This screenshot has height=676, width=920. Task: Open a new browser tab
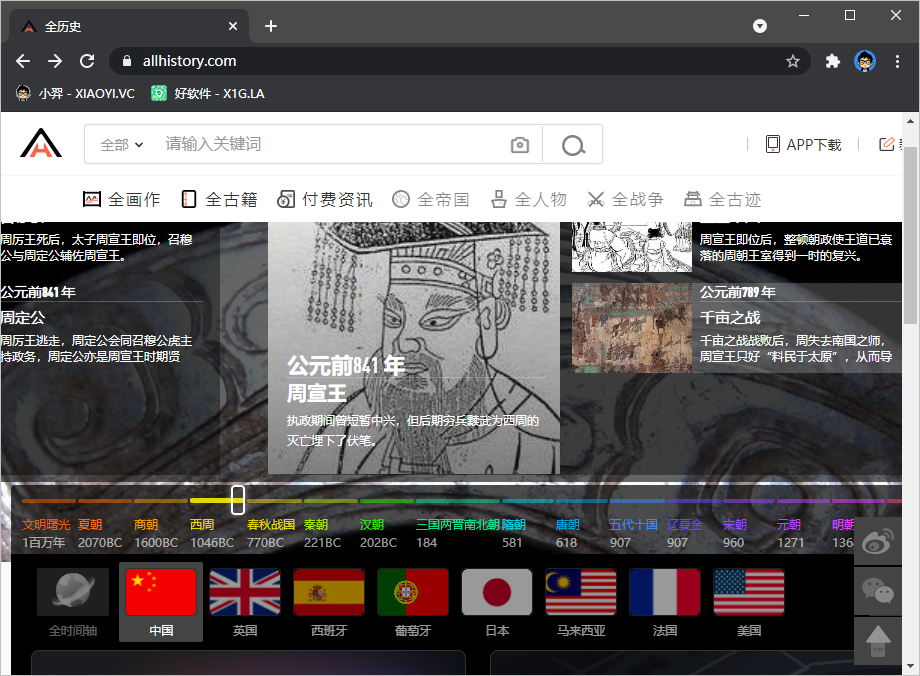[x=270, y=26]
